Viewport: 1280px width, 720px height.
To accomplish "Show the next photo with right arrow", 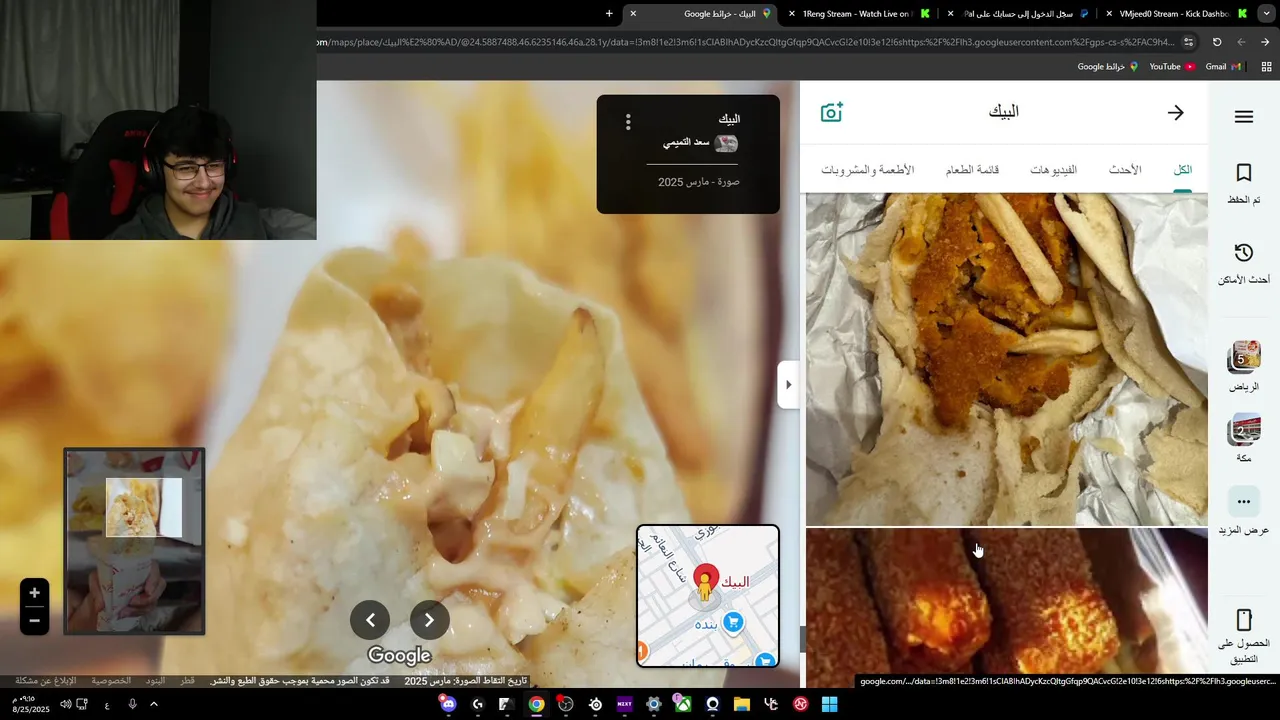I will pyautogui.click(x=429, y=620).
